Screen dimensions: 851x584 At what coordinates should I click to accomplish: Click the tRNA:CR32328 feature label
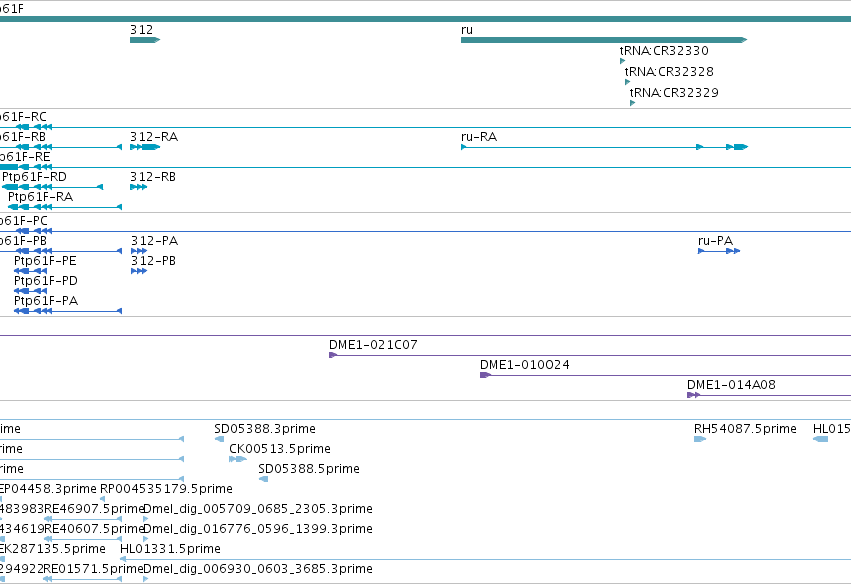(x=669, y=72)
